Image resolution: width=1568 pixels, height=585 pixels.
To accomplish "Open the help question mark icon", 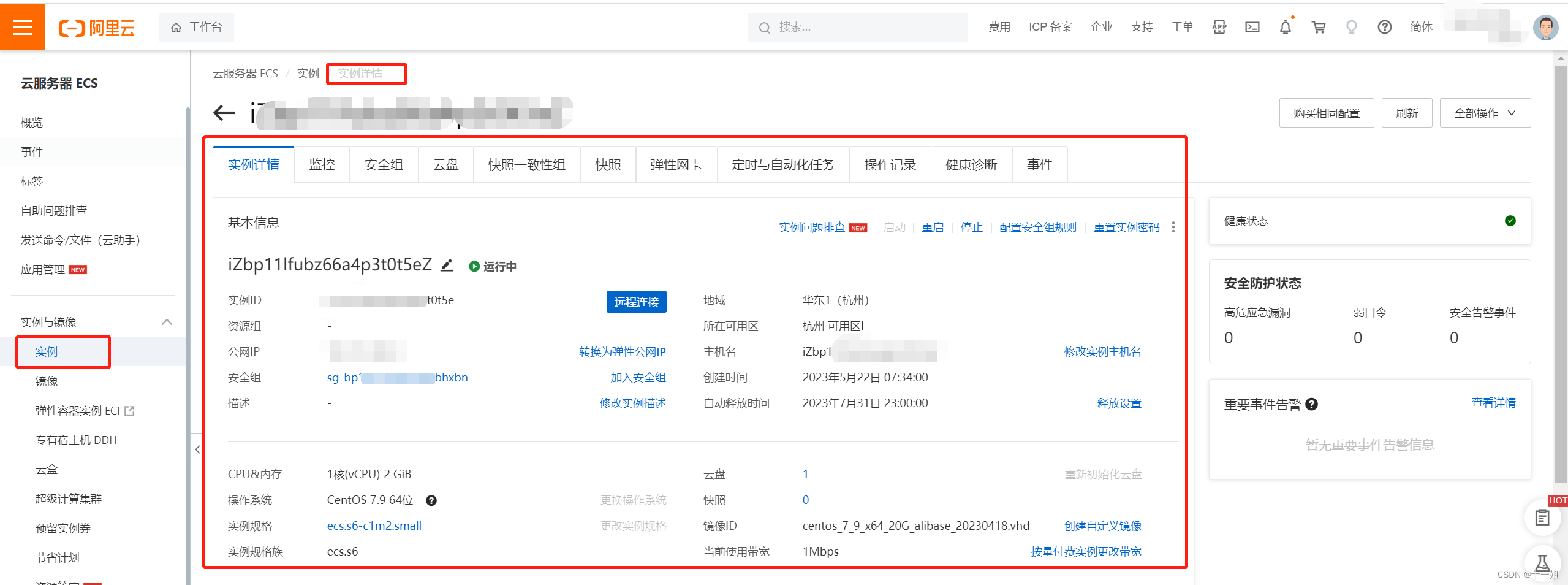I will click(1385, 27).
